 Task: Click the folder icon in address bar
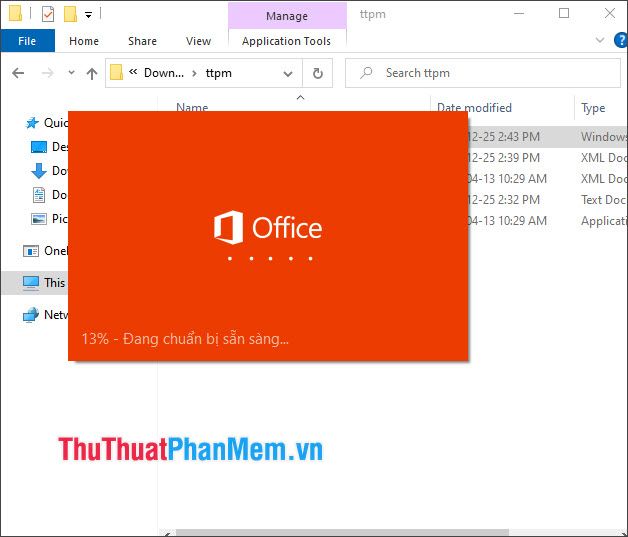(116, 72)
